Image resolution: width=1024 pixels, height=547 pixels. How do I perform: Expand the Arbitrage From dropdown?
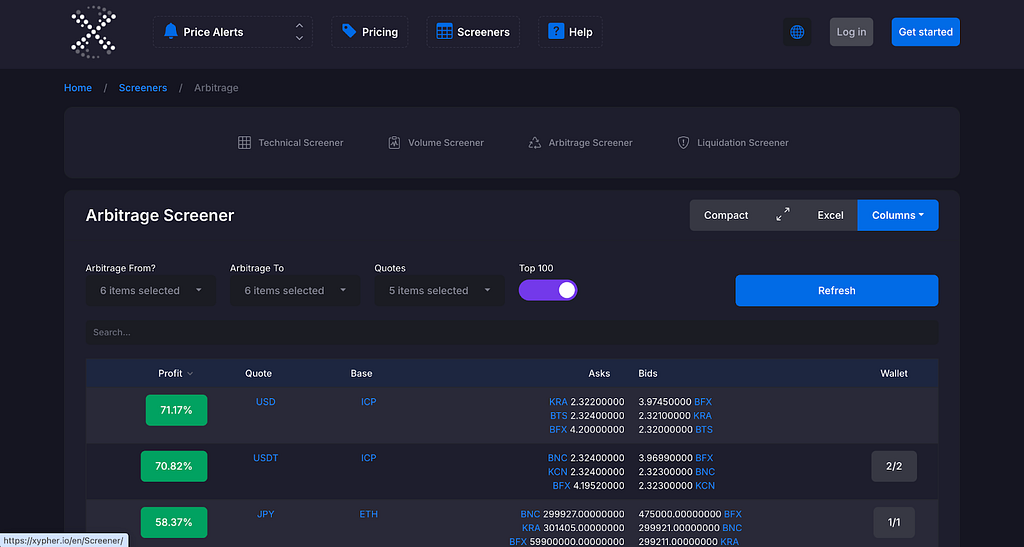pos(151,290)
